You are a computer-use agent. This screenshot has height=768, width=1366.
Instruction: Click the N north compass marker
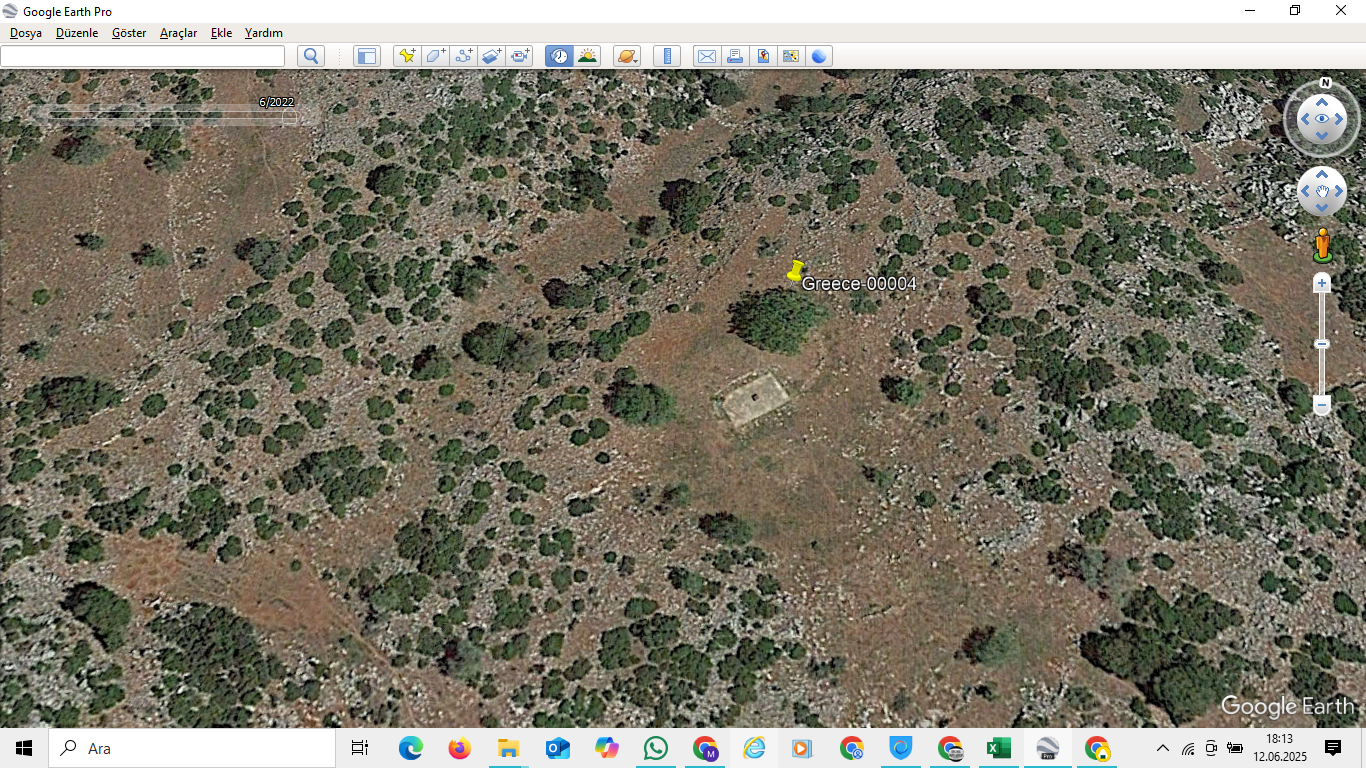pyautogui.click(x=1325, y=83)
